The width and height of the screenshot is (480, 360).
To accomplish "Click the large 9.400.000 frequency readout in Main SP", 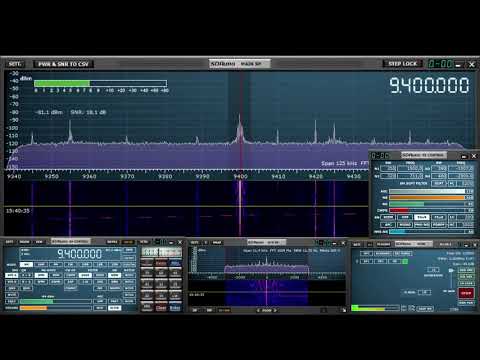I will [x=429, y=85].
